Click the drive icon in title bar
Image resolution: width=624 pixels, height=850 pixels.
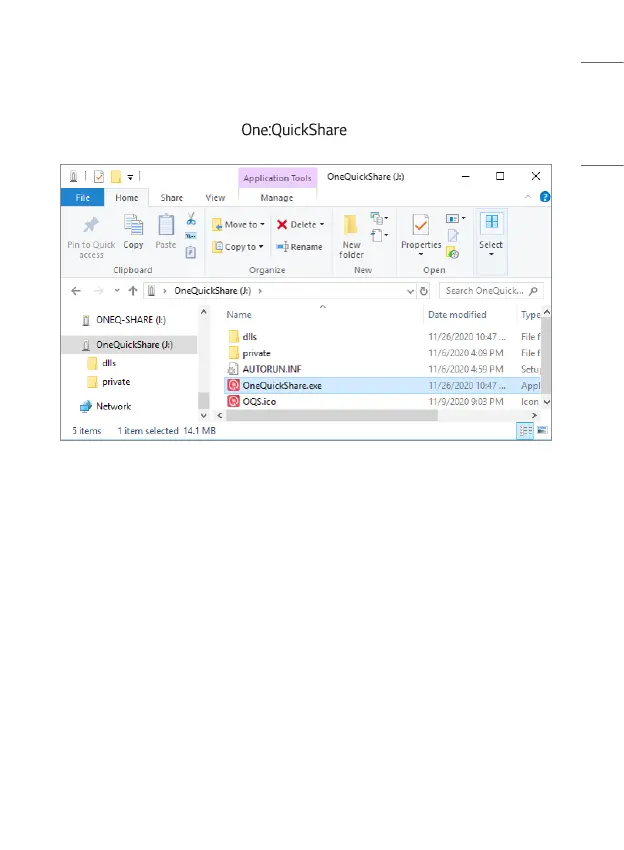73,176
